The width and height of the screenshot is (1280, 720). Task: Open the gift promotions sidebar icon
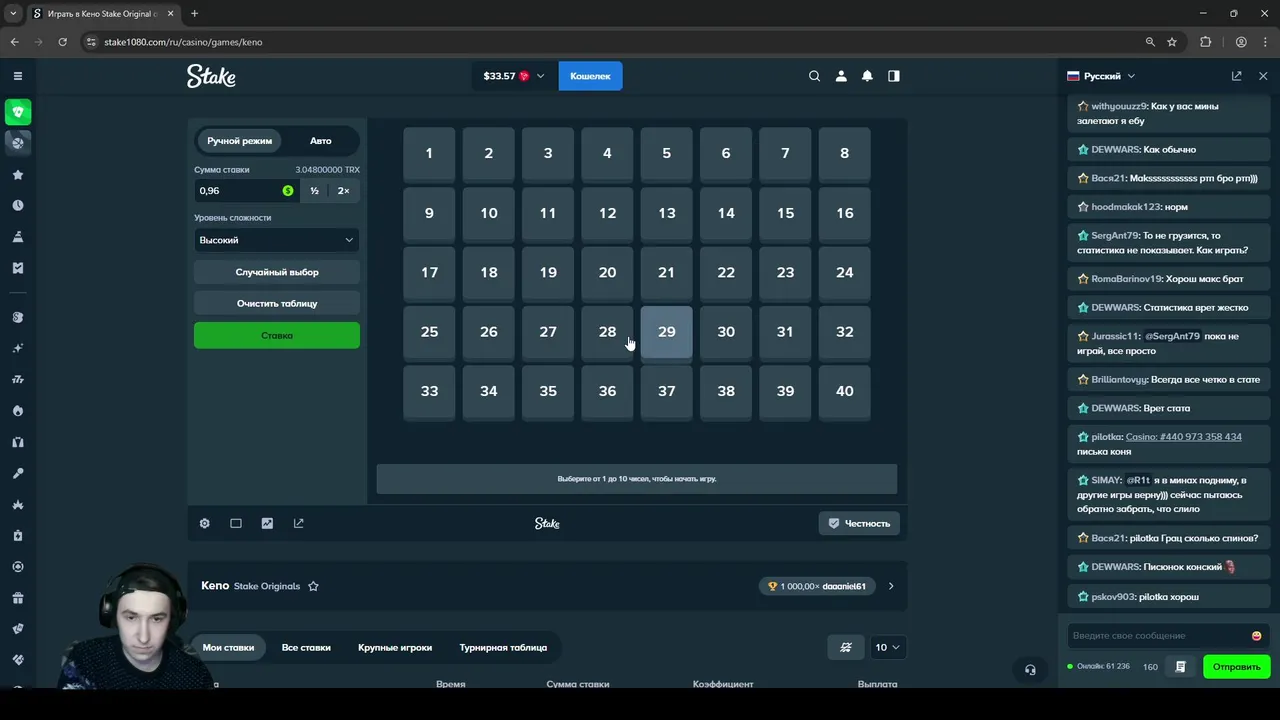coord(17,598)
